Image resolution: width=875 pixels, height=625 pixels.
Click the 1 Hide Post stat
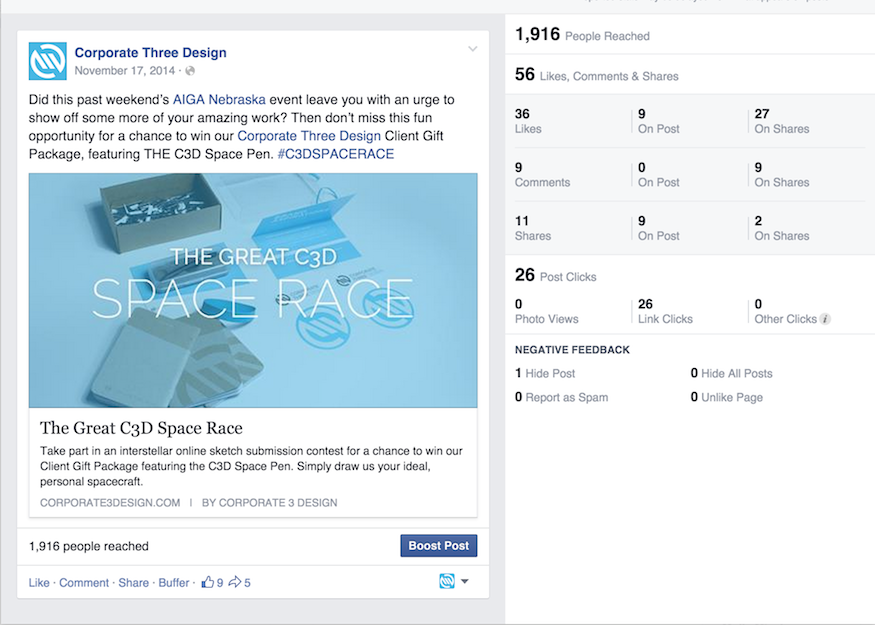tap(545, 373)
